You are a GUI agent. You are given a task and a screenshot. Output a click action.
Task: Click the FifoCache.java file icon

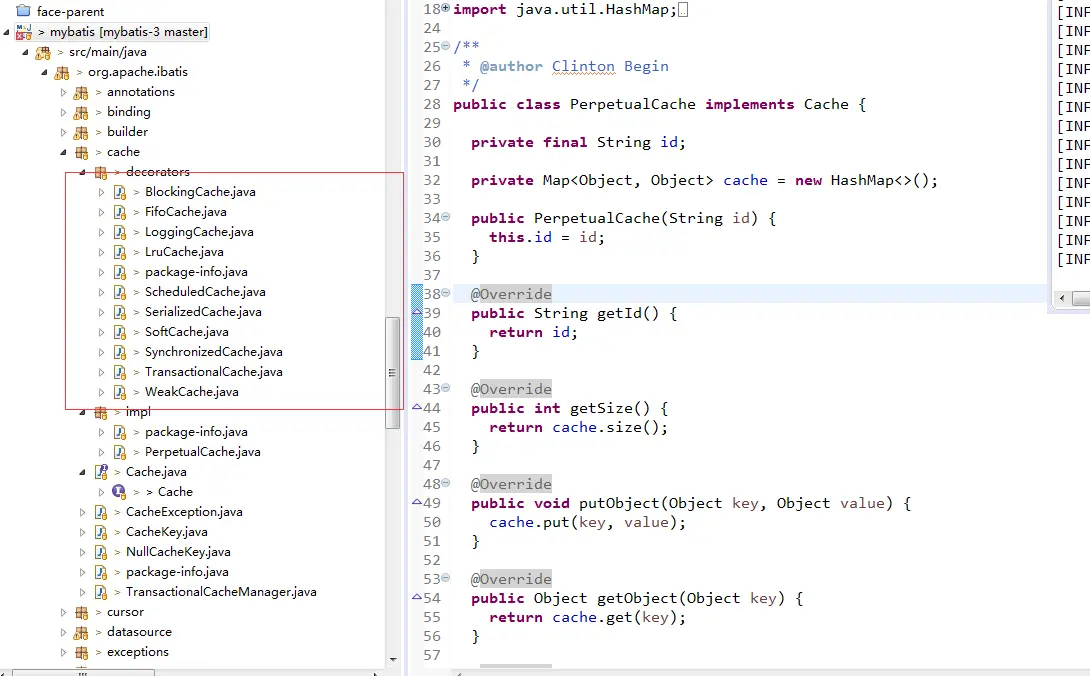click(x=120, y=212)
